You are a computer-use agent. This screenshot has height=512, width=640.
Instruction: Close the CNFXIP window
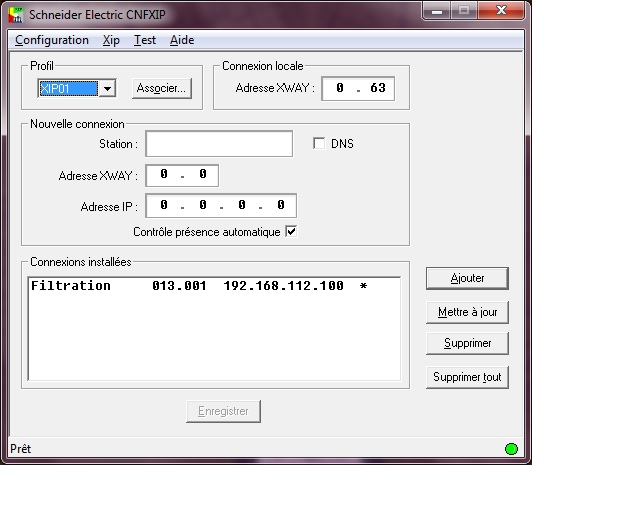coord(501,11)
